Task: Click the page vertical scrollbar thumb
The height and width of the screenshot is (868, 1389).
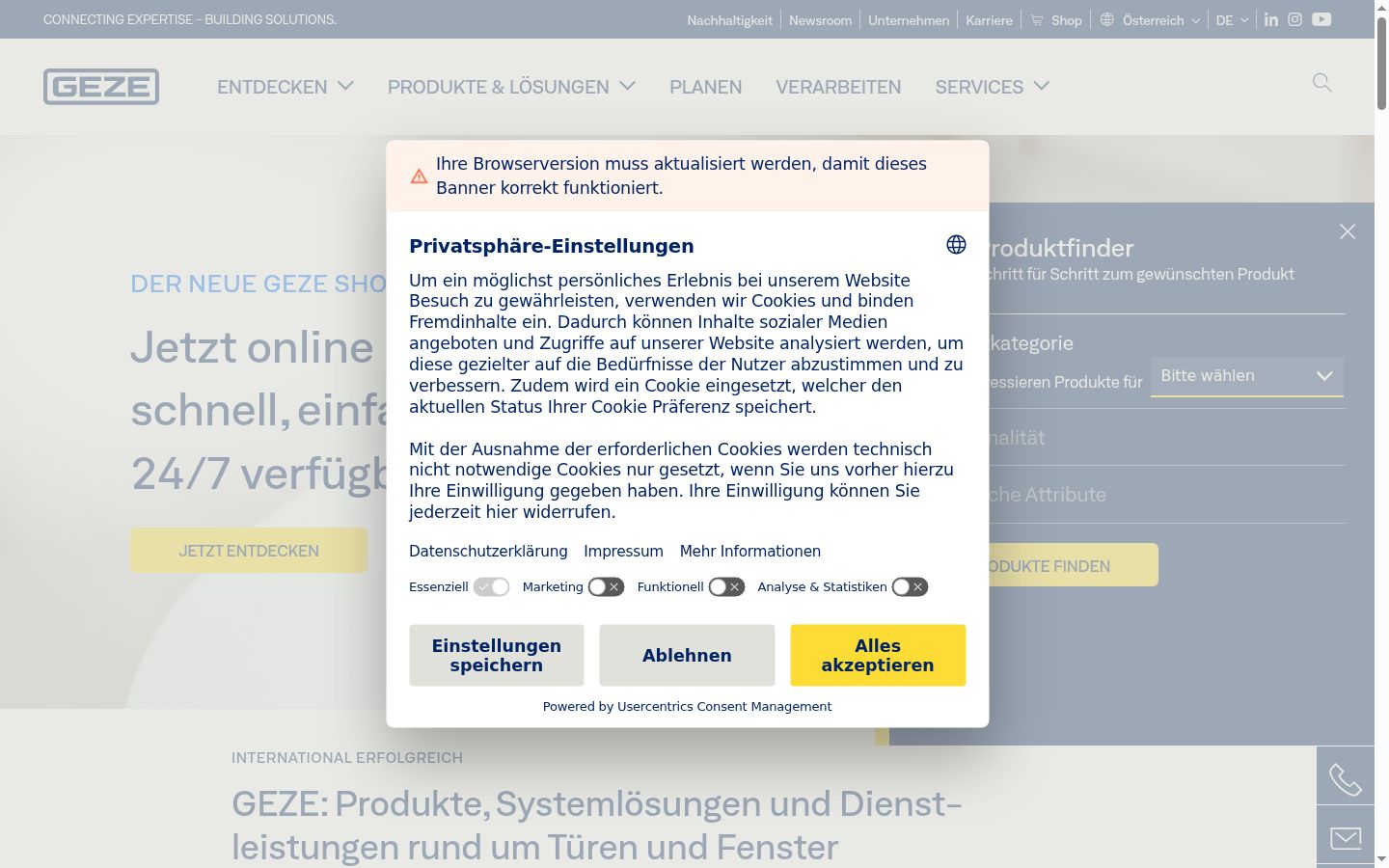Action: click(x=1381, y=63)
